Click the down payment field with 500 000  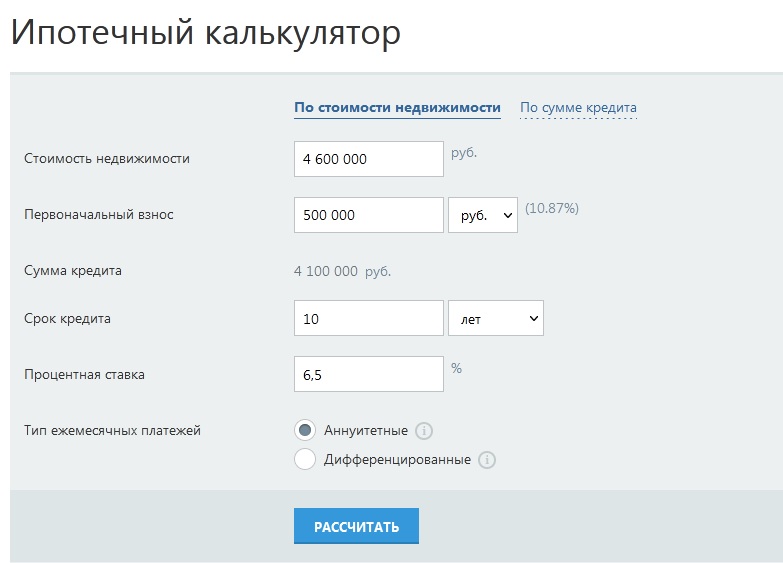tap(368, 215)
